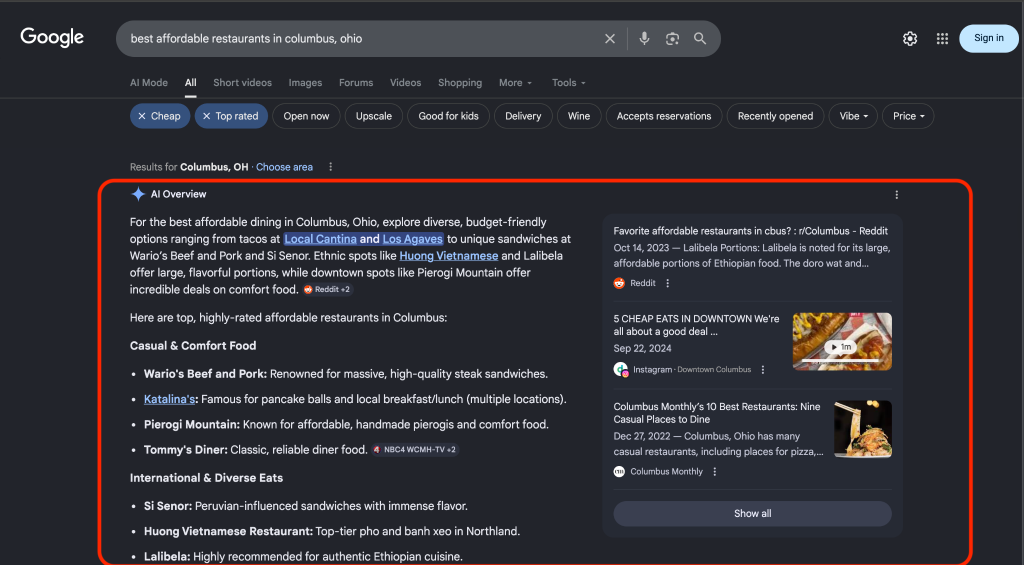
Task: Click the Reddit source icon
Action: point(619,283)
